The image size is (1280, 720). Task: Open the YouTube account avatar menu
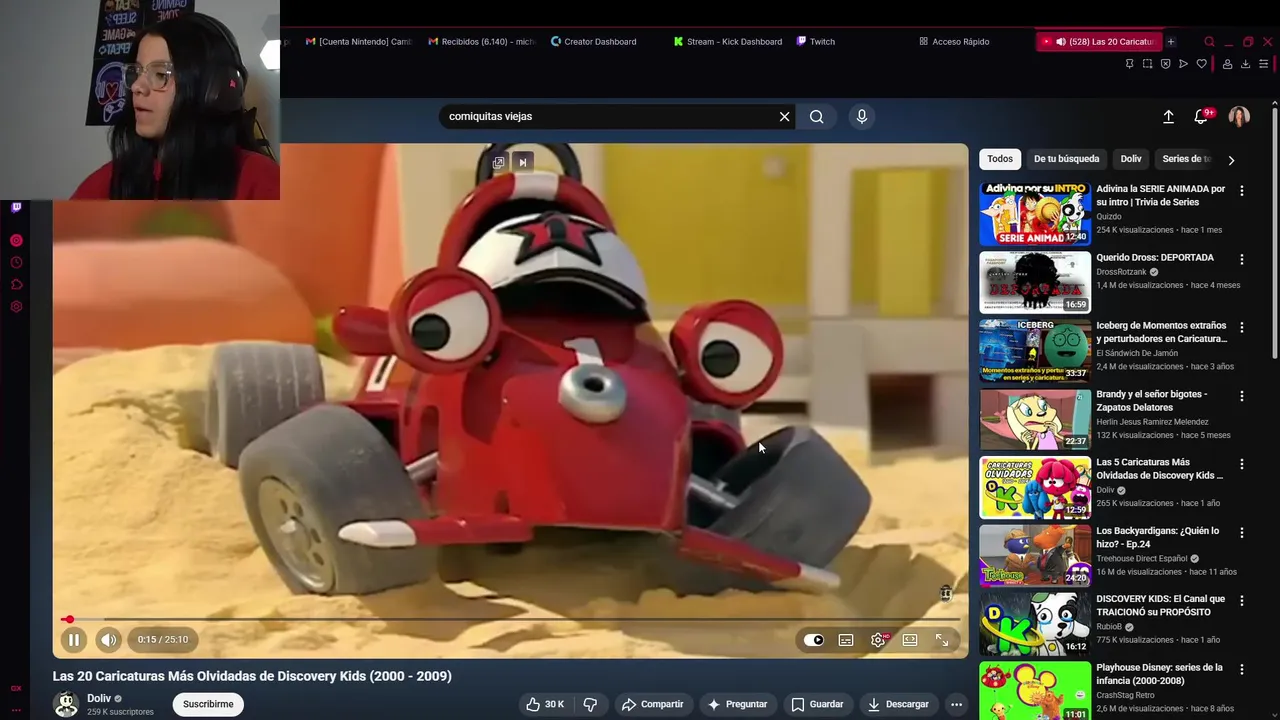[1239, 117]
